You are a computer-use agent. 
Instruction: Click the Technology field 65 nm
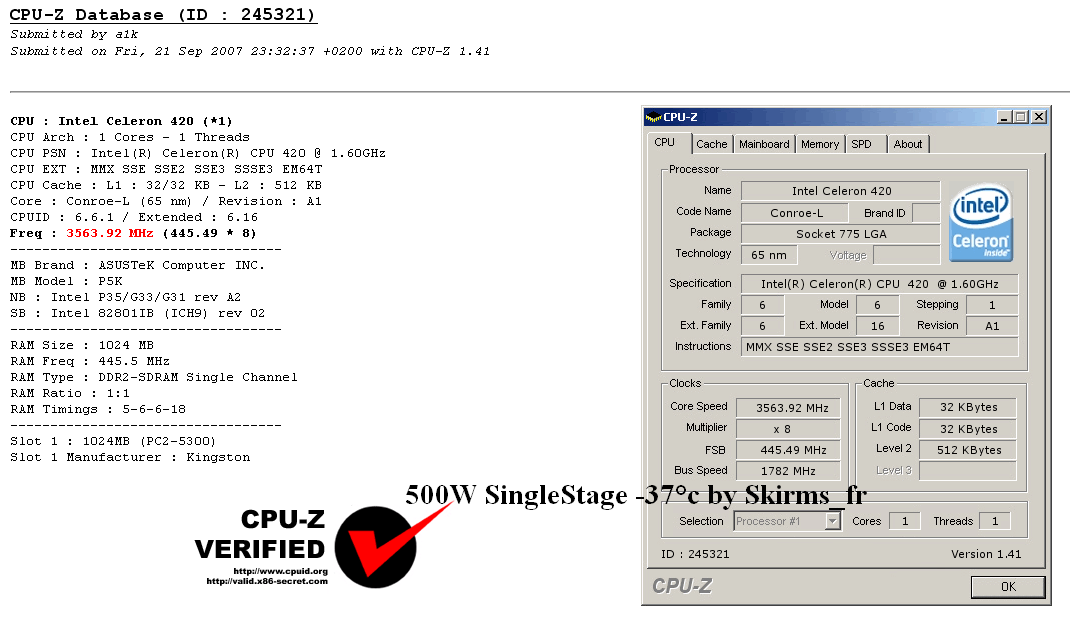(769, 255)
